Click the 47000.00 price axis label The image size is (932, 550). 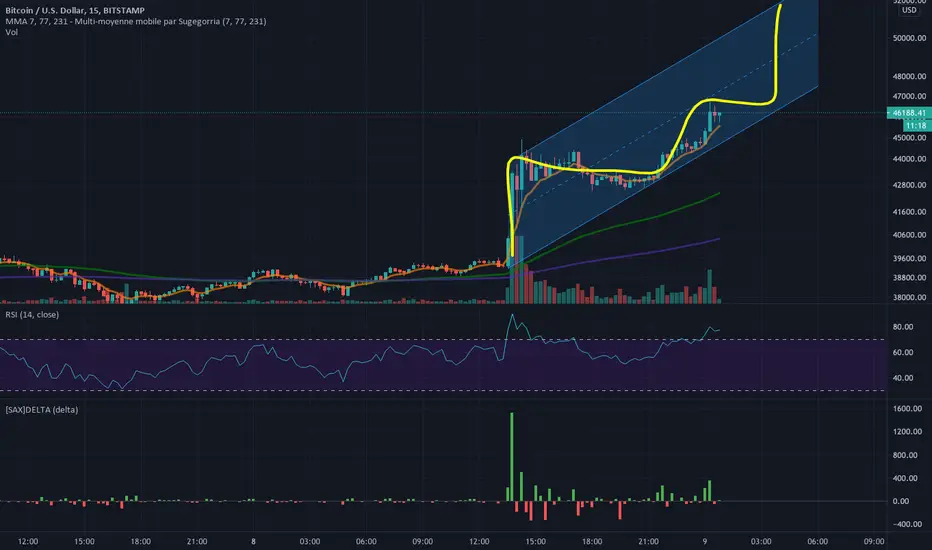tap(909, 96)
